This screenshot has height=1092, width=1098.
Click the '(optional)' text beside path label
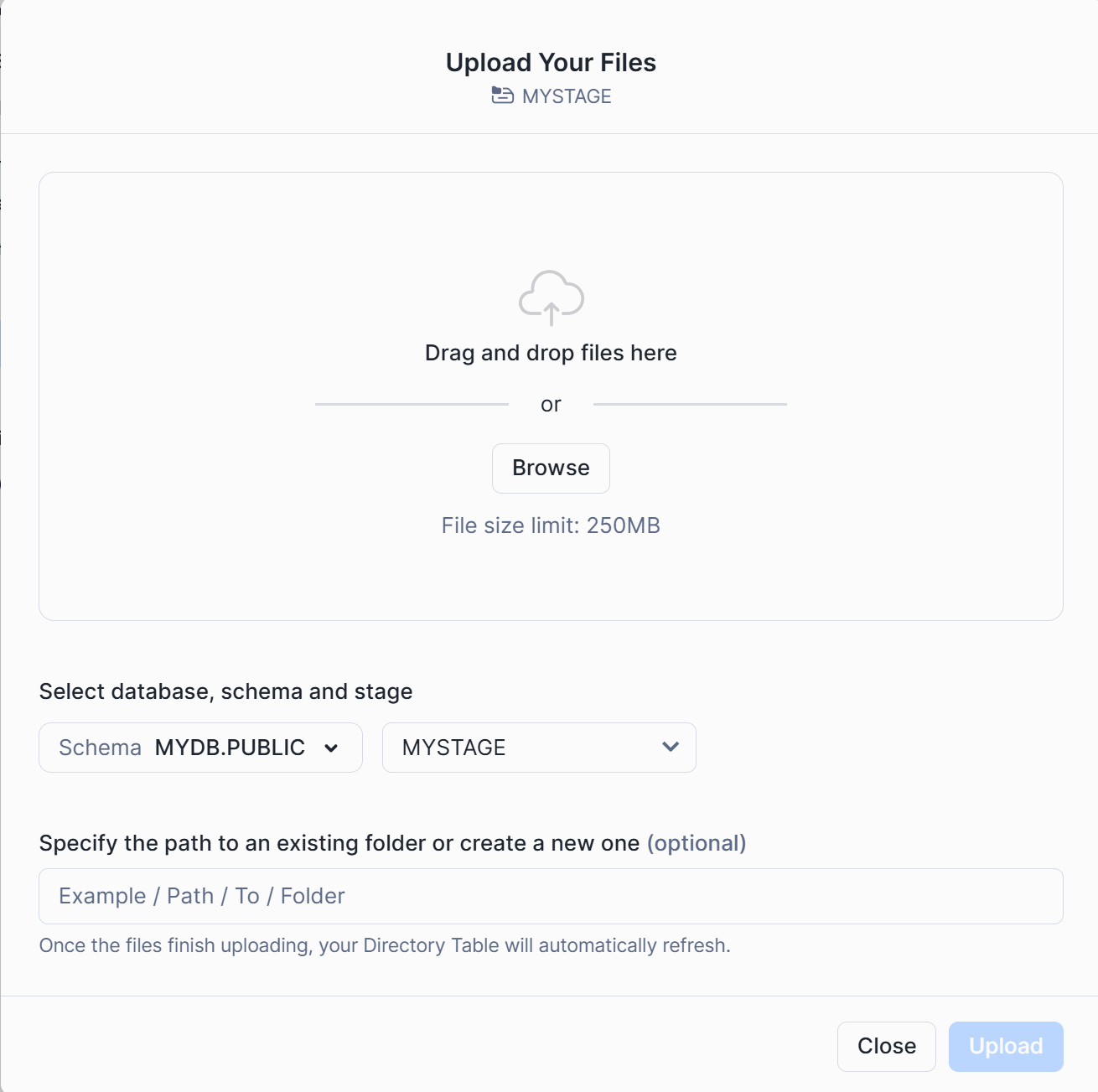[x=697, y=843]
